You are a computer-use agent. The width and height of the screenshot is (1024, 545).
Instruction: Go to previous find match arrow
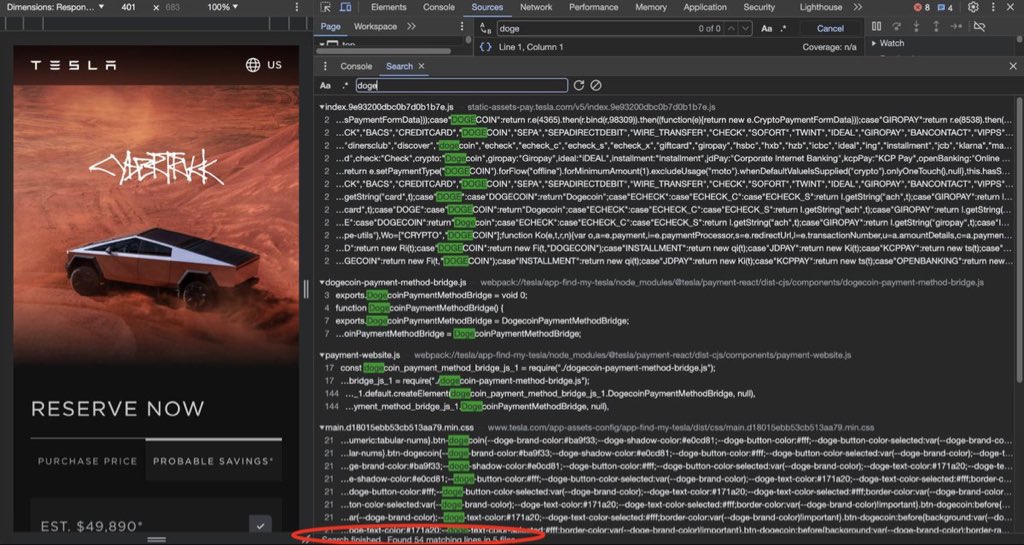[731, 28]
